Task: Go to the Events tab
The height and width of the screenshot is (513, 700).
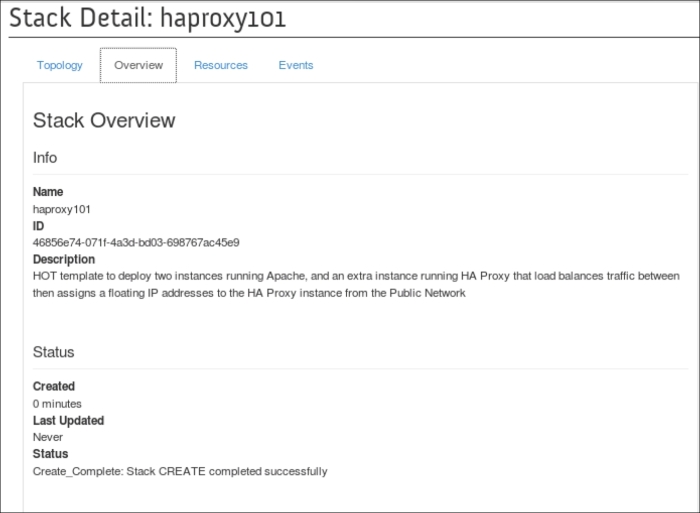Action: pyautogui.click(x=295, y=65)
